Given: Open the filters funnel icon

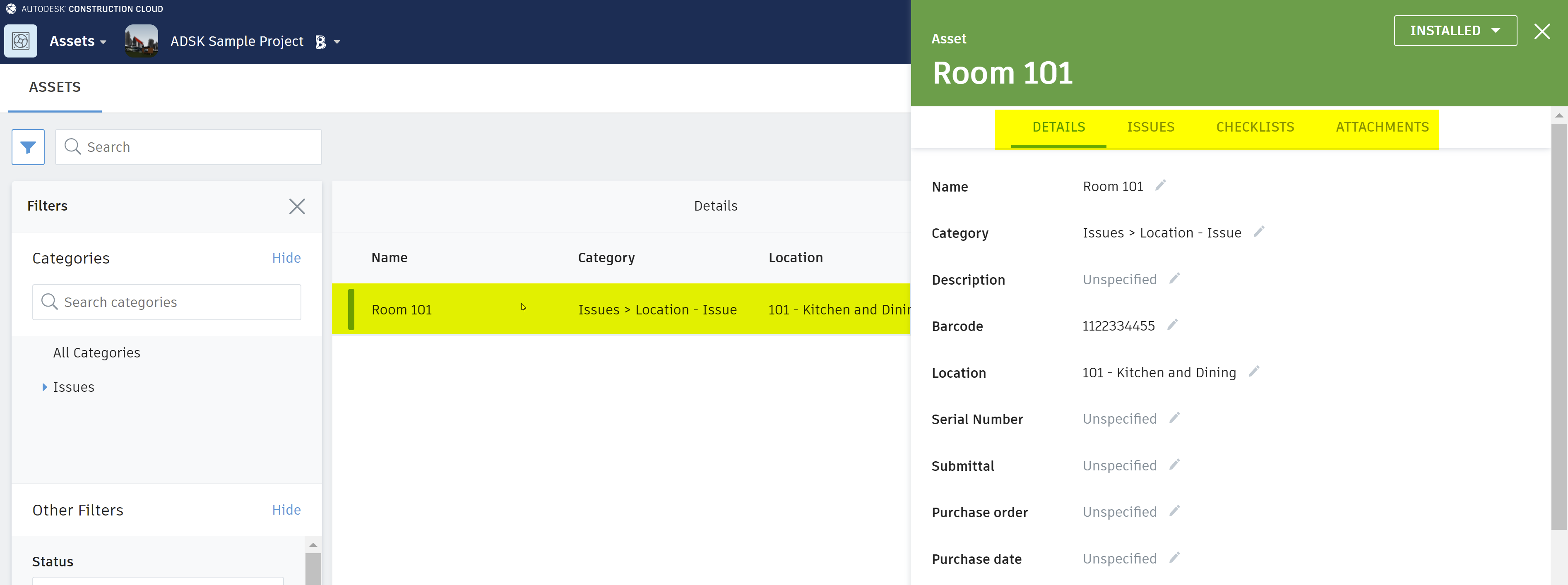Looking at the screenshot, I should coord(28,146).
